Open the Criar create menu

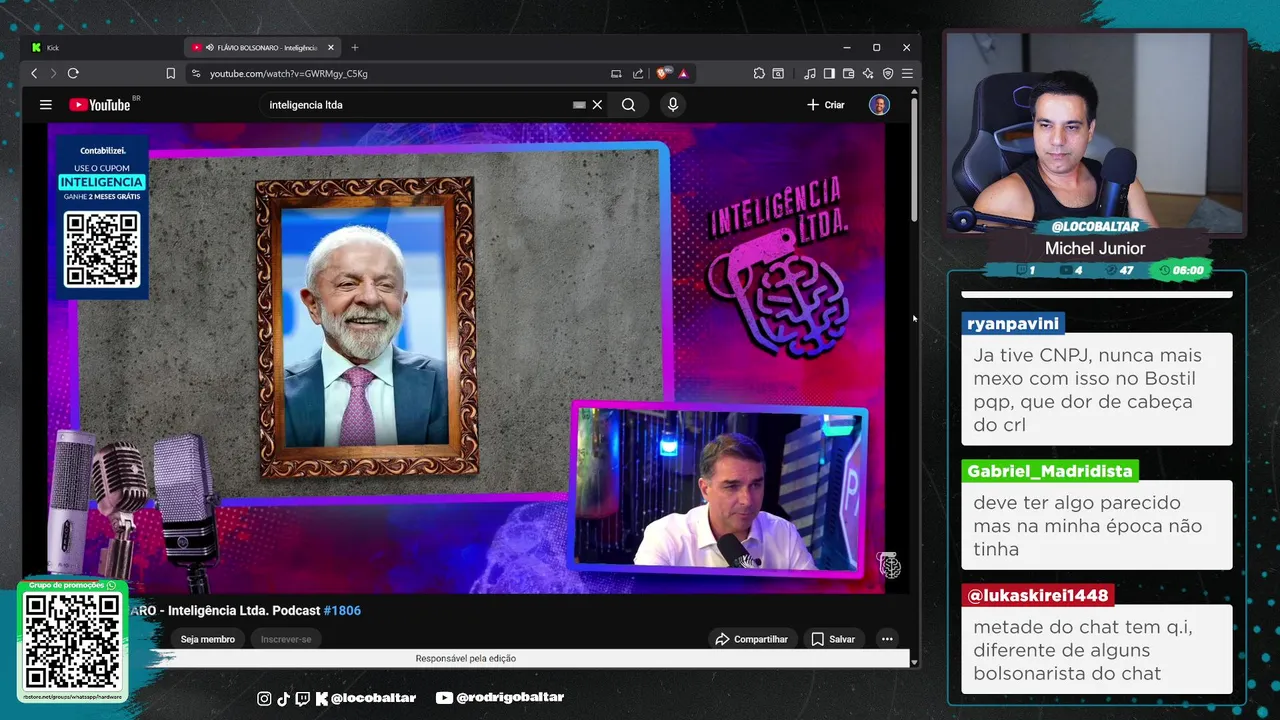[x=826, y=104]
